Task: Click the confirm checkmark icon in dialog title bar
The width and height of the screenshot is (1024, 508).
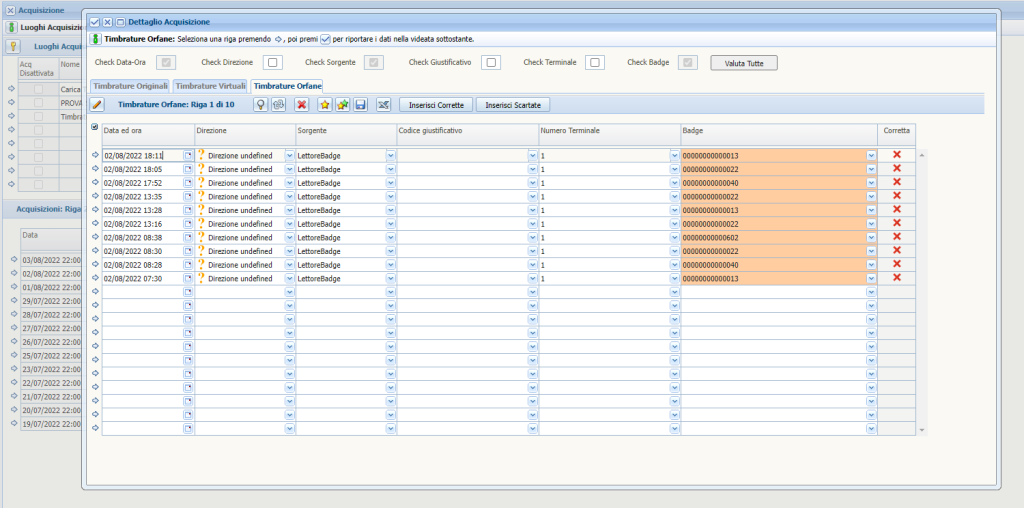Action: pyautogui.click(x=95, y=22)
